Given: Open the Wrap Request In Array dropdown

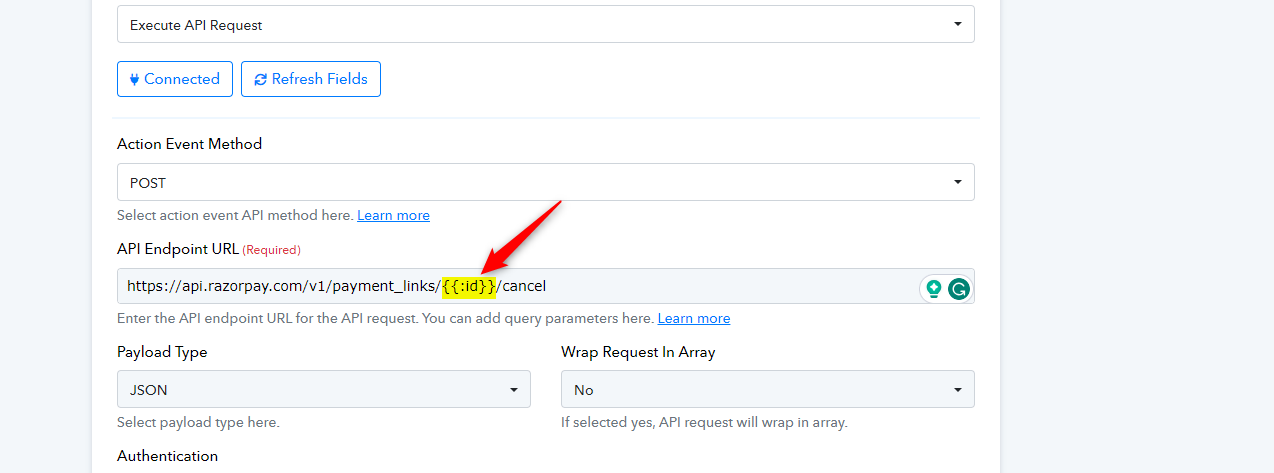Looking at the screenshot, I should [768, 389].
